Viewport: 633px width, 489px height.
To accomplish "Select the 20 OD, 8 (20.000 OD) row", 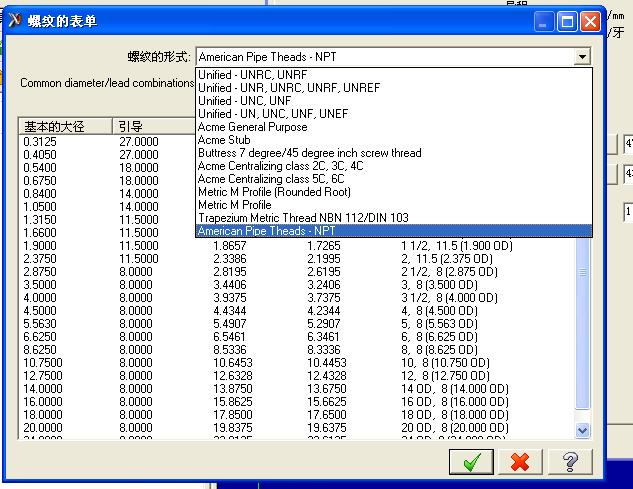I will pos(297,427).
